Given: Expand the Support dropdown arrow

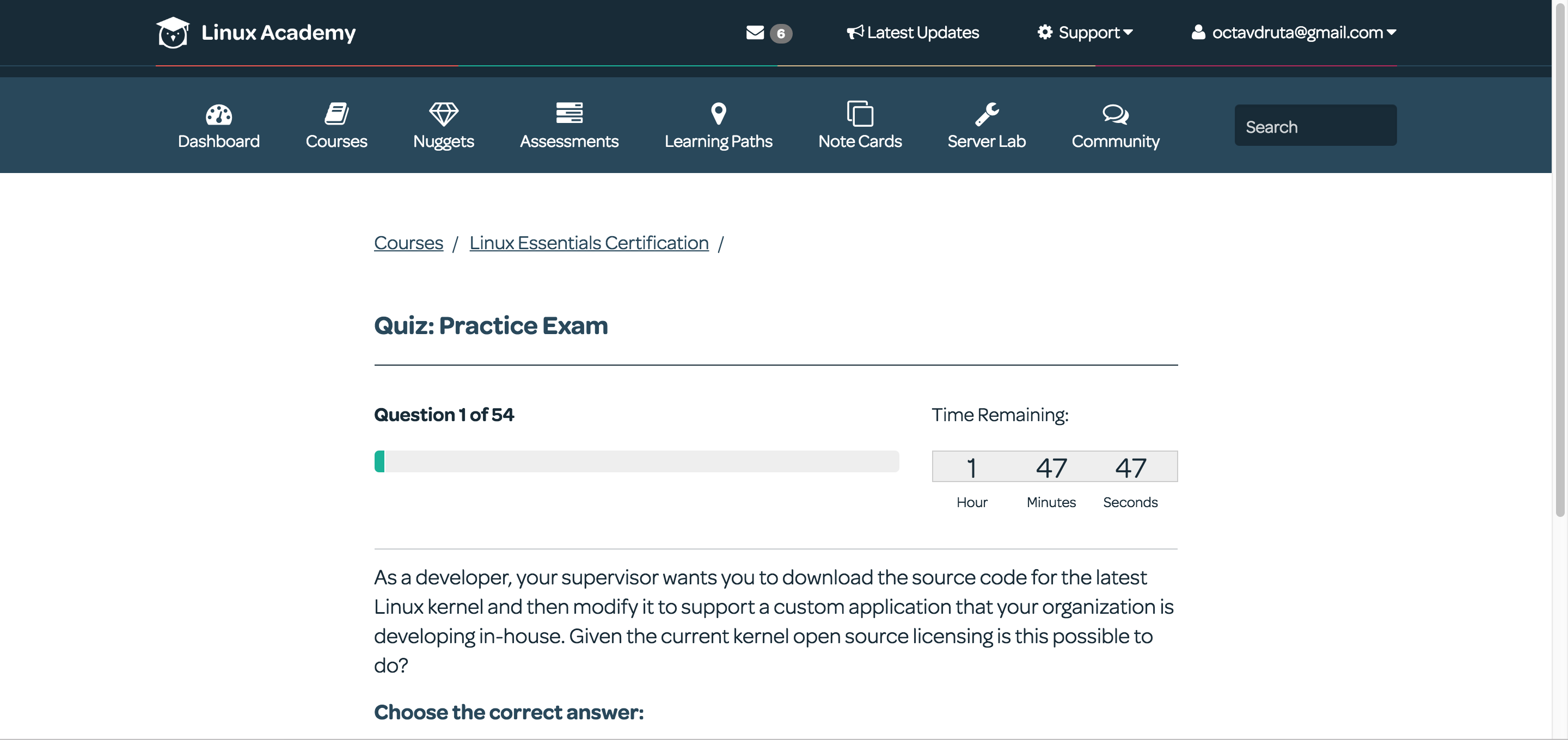Looking at the screenshot, I should point(1128,32).
